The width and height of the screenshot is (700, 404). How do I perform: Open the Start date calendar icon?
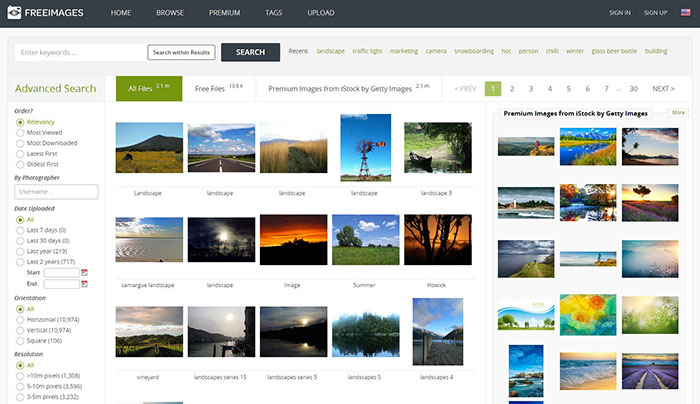pyautogui.click(x=84, y=272)
